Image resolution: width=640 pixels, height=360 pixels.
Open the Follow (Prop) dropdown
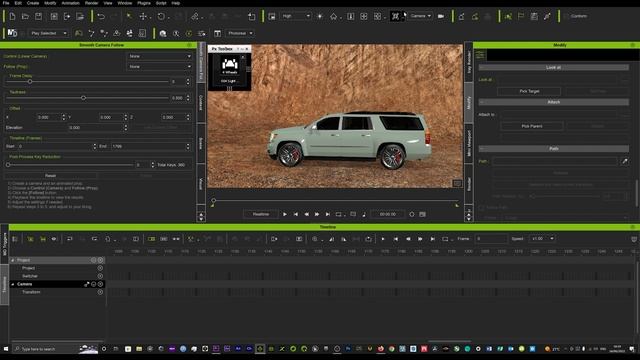coord(159,66)
